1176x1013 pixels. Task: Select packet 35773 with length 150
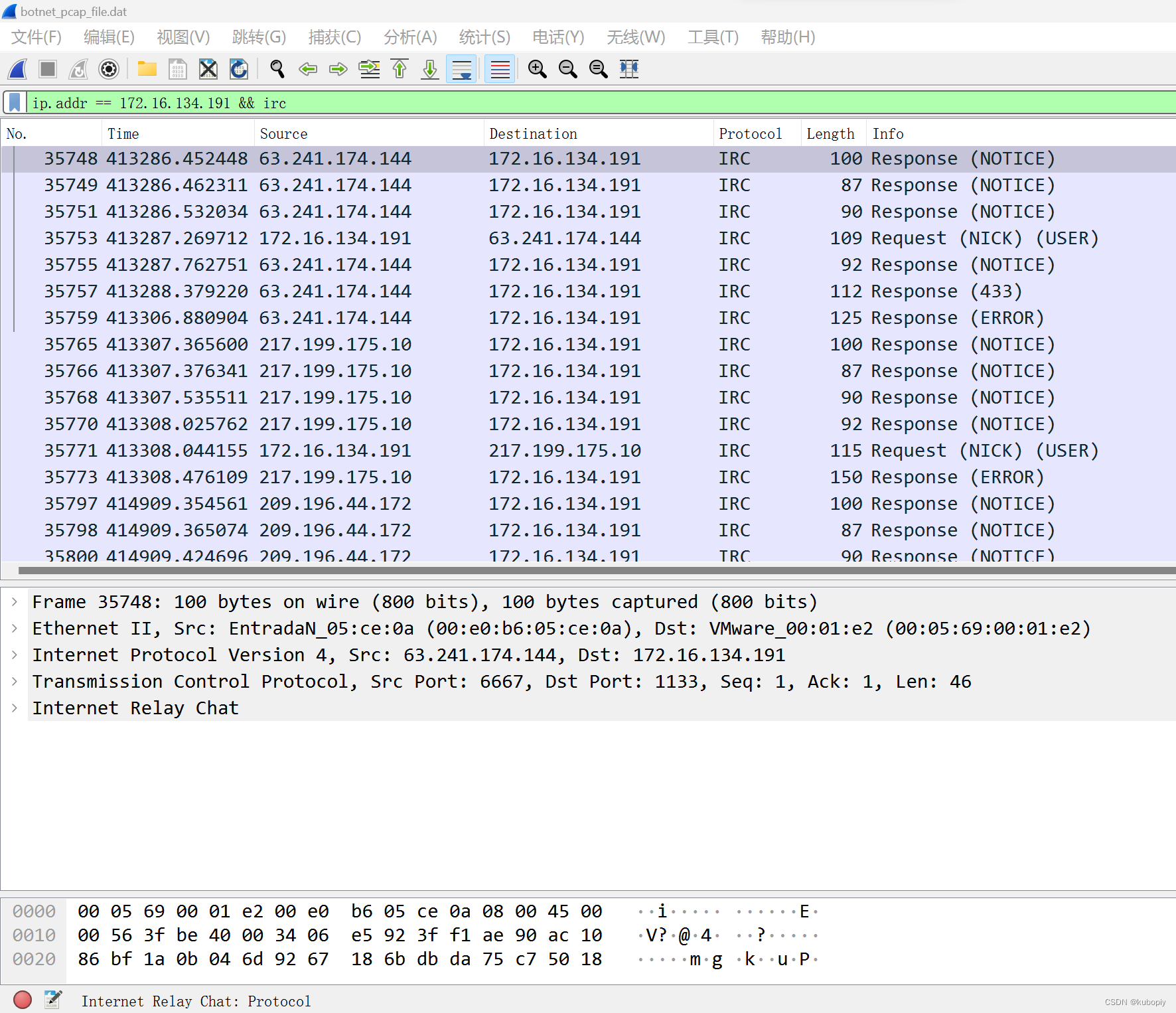[x=588, y=477]
